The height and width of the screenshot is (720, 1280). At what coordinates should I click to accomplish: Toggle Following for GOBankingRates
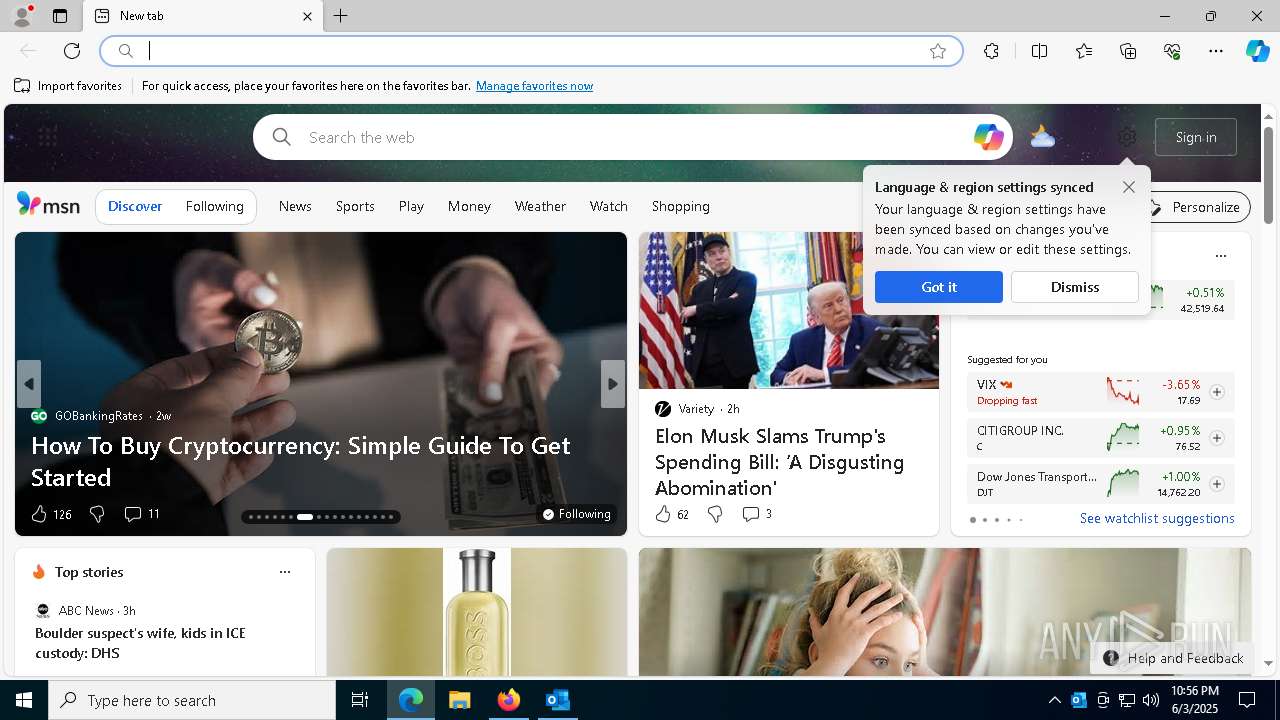(577, 514)
